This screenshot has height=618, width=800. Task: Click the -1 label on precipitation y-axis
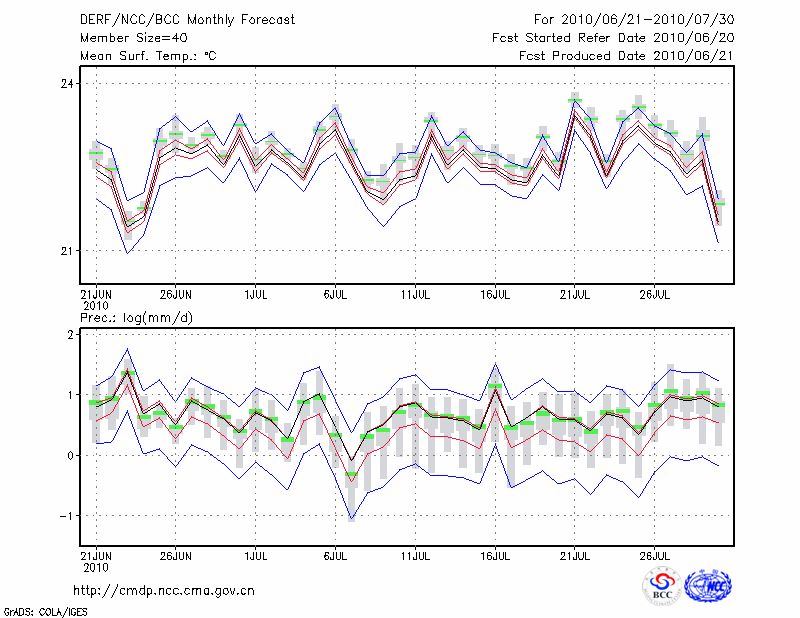(67, 516)
